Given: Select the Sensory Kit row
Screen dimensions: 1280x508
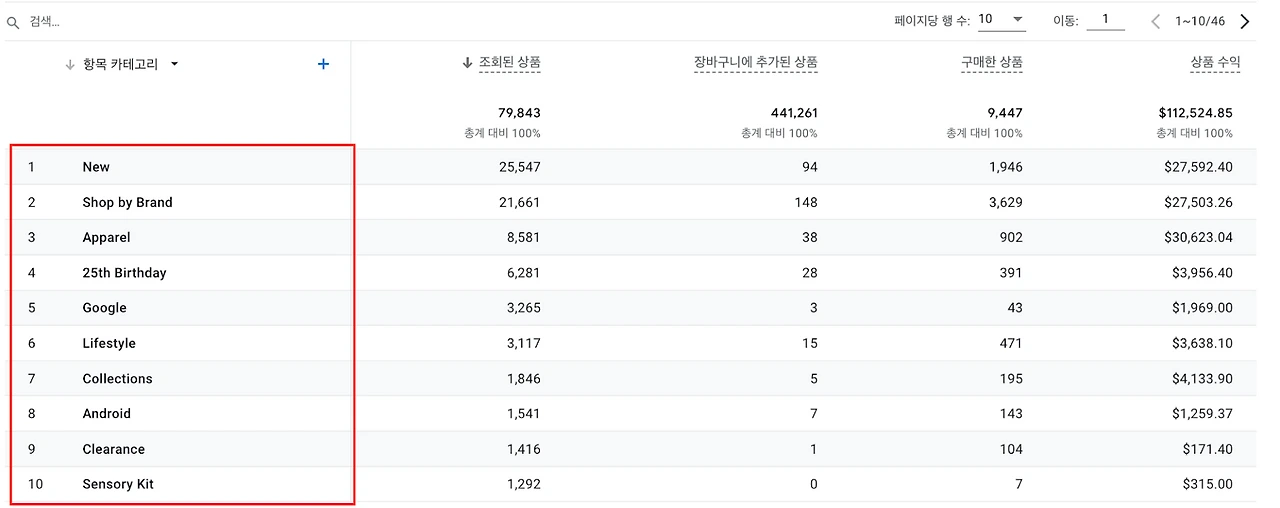Looking at the screenshot, I should coord(118,484).
